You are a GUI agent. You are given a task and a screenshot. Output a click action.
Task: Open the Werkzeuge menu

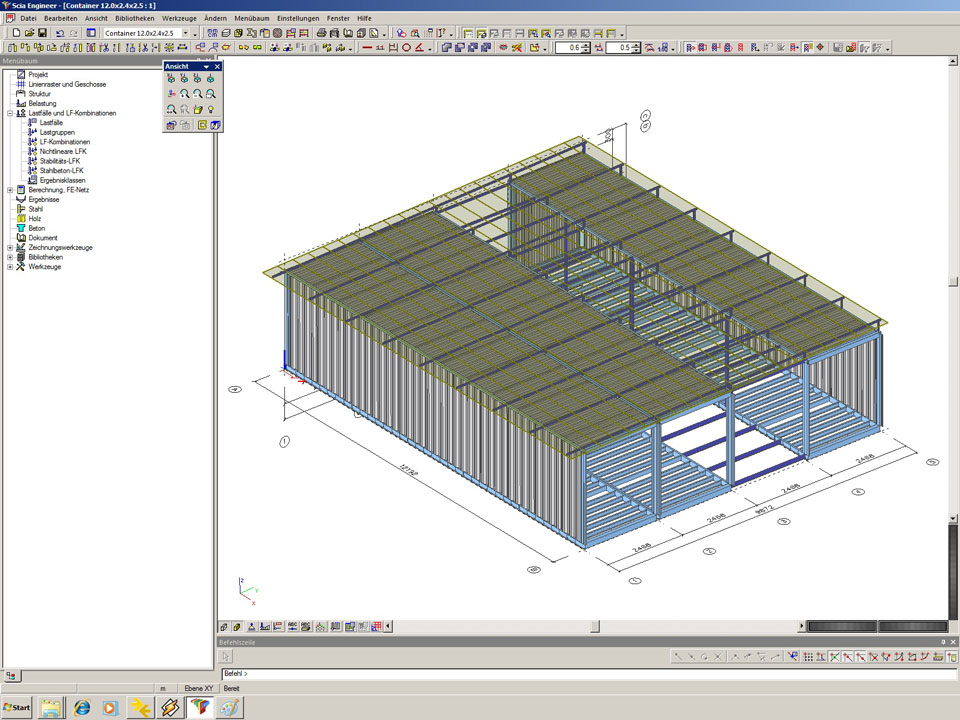pyautogui.click(x=179, y=18)
